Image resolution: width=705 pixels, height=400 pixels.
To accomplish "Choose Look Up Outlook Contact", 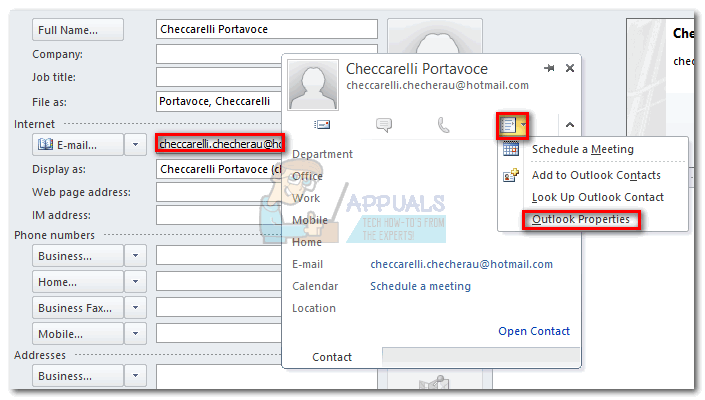I will pyautogui.click(x=598, y=197).
